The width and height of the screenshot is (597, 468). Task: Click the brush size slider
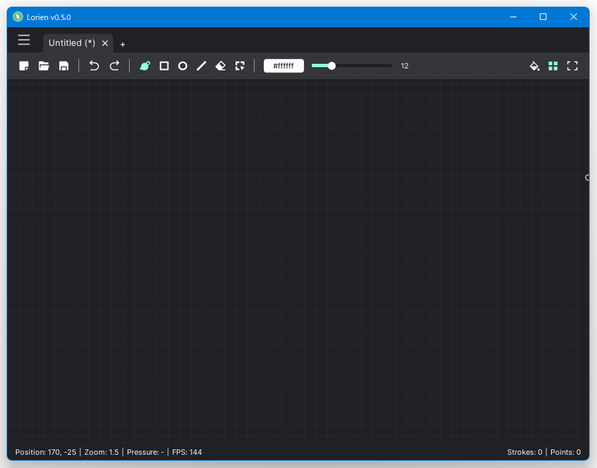pos(351,66)
